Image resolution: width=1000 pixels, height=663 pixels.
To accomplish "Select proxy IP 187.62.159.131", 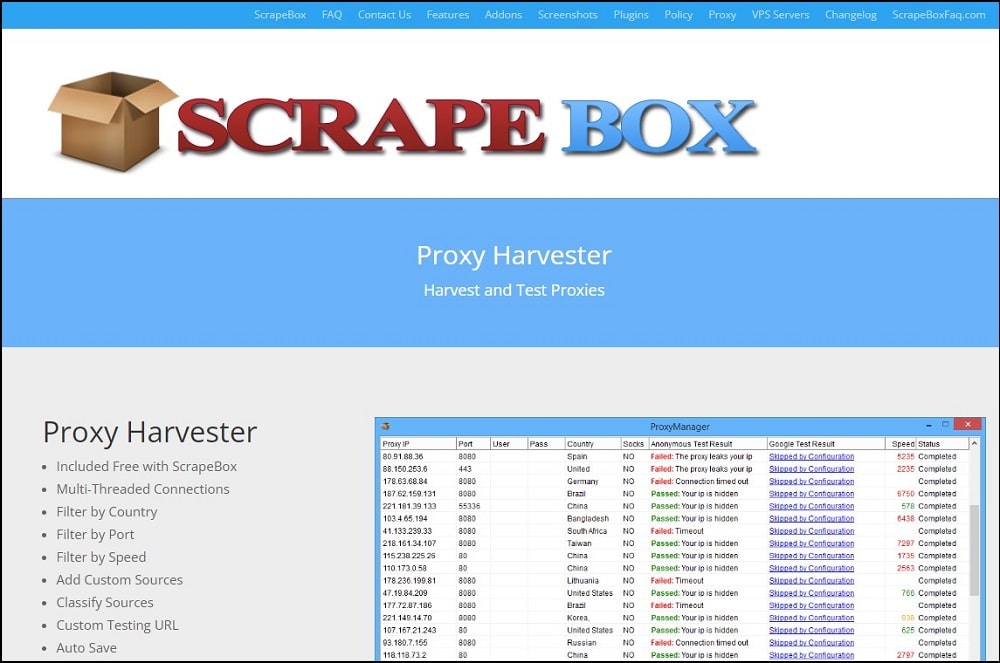I will [409, 493].
